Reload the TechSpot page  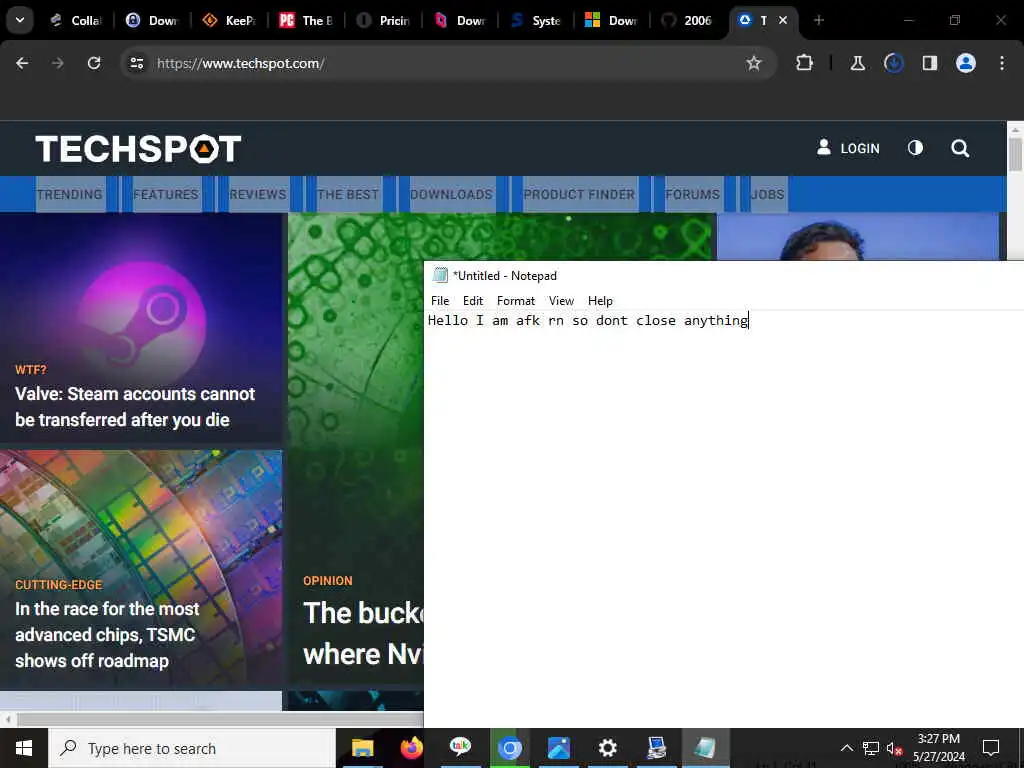point(94,63)
